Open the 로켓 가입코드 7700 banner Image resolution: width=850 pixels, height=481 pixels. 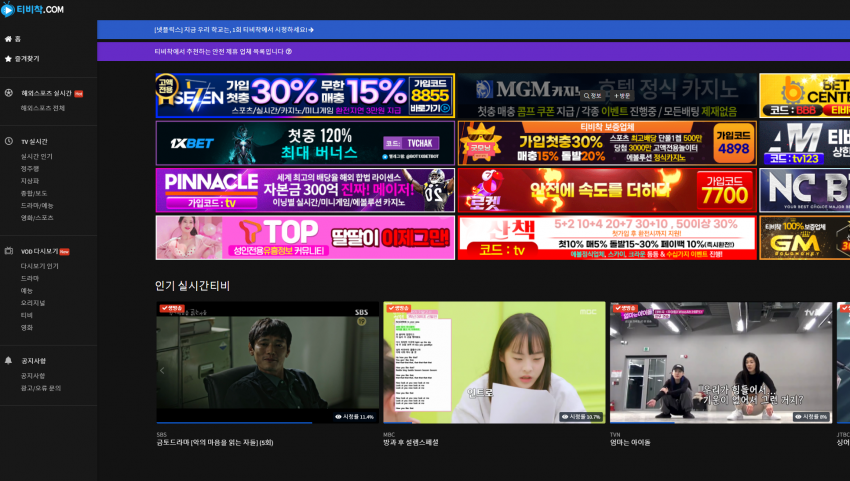pos(607,190)
